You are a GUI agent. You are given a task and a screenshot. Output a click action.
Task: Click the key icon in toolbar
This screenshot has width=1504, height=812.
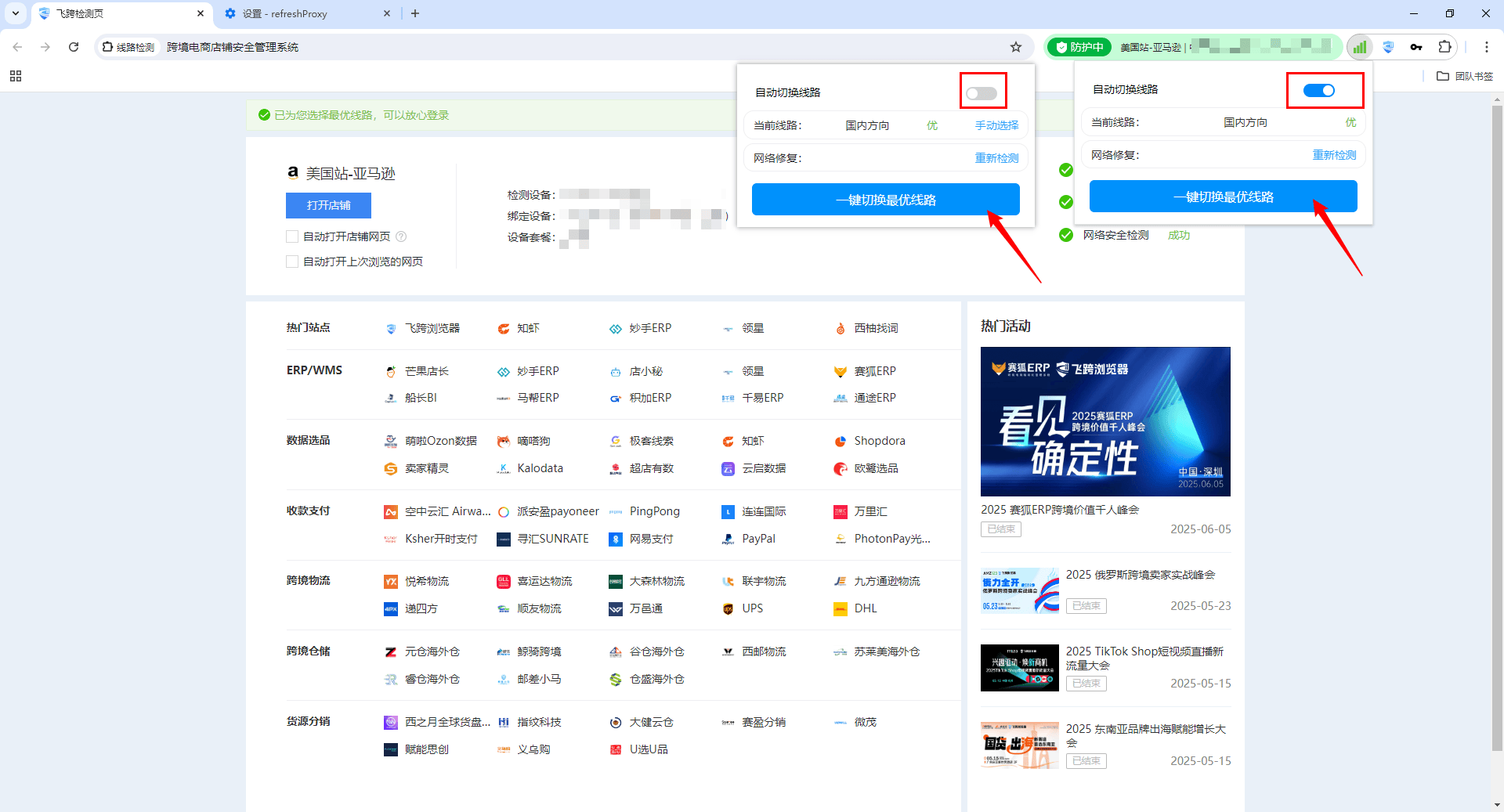tap(1416, 47)
